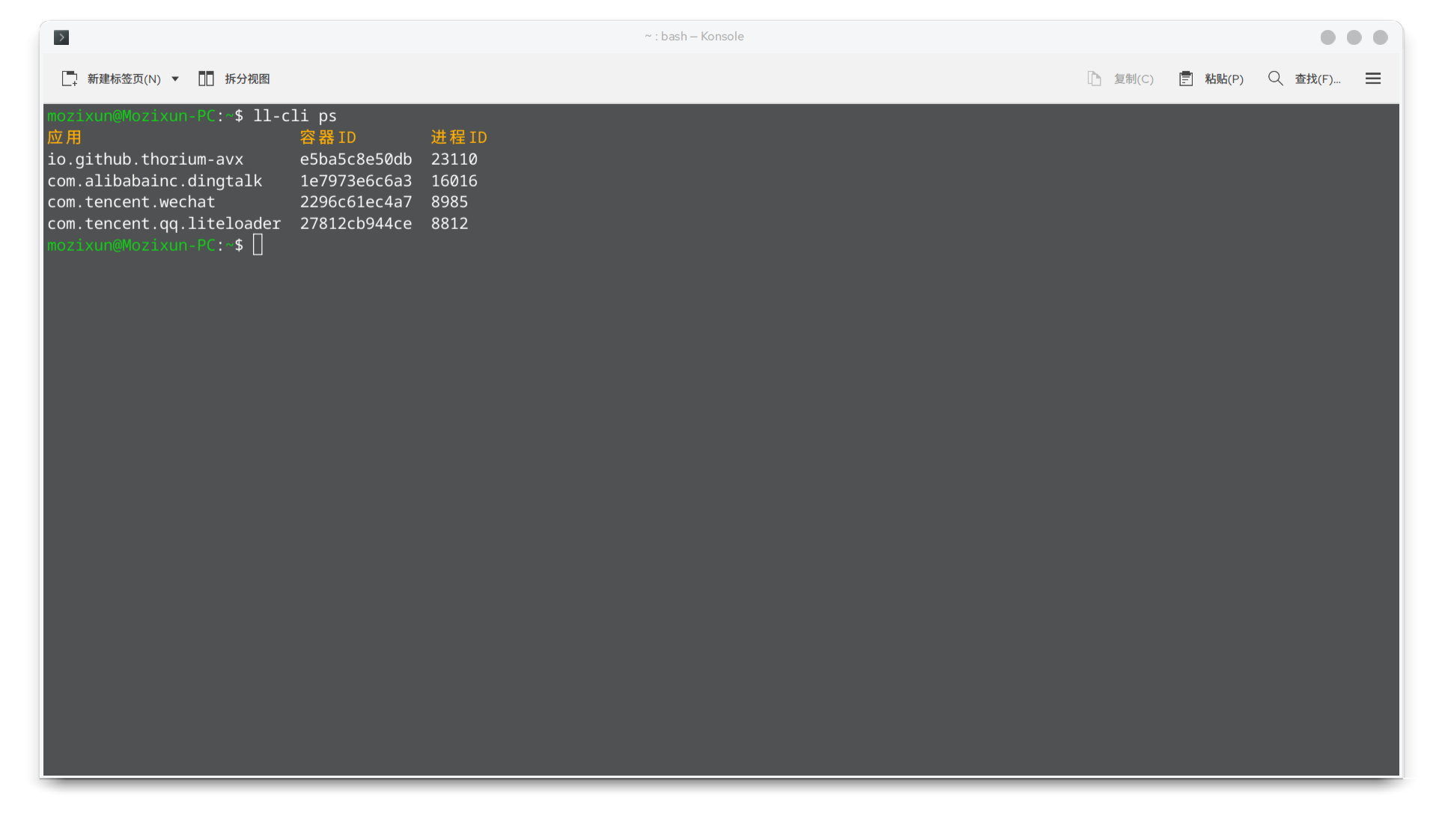
Task: Click the split view icon
Action: pos(206,79)
